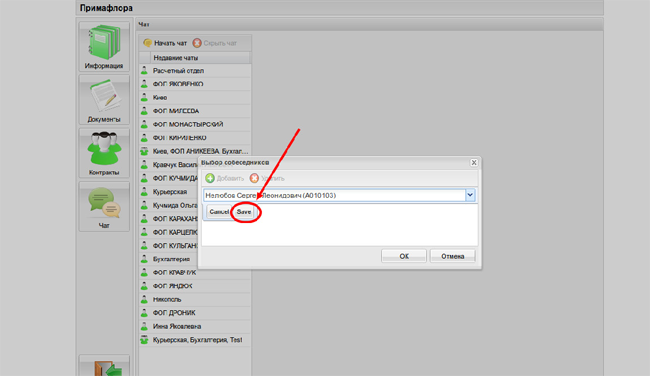Image resolution: width=650 pixels, height=376 pixels.
Task: Click group icon beside Киев, ФОП АНИКЕЕВА
Action: [x=144, y=151]
